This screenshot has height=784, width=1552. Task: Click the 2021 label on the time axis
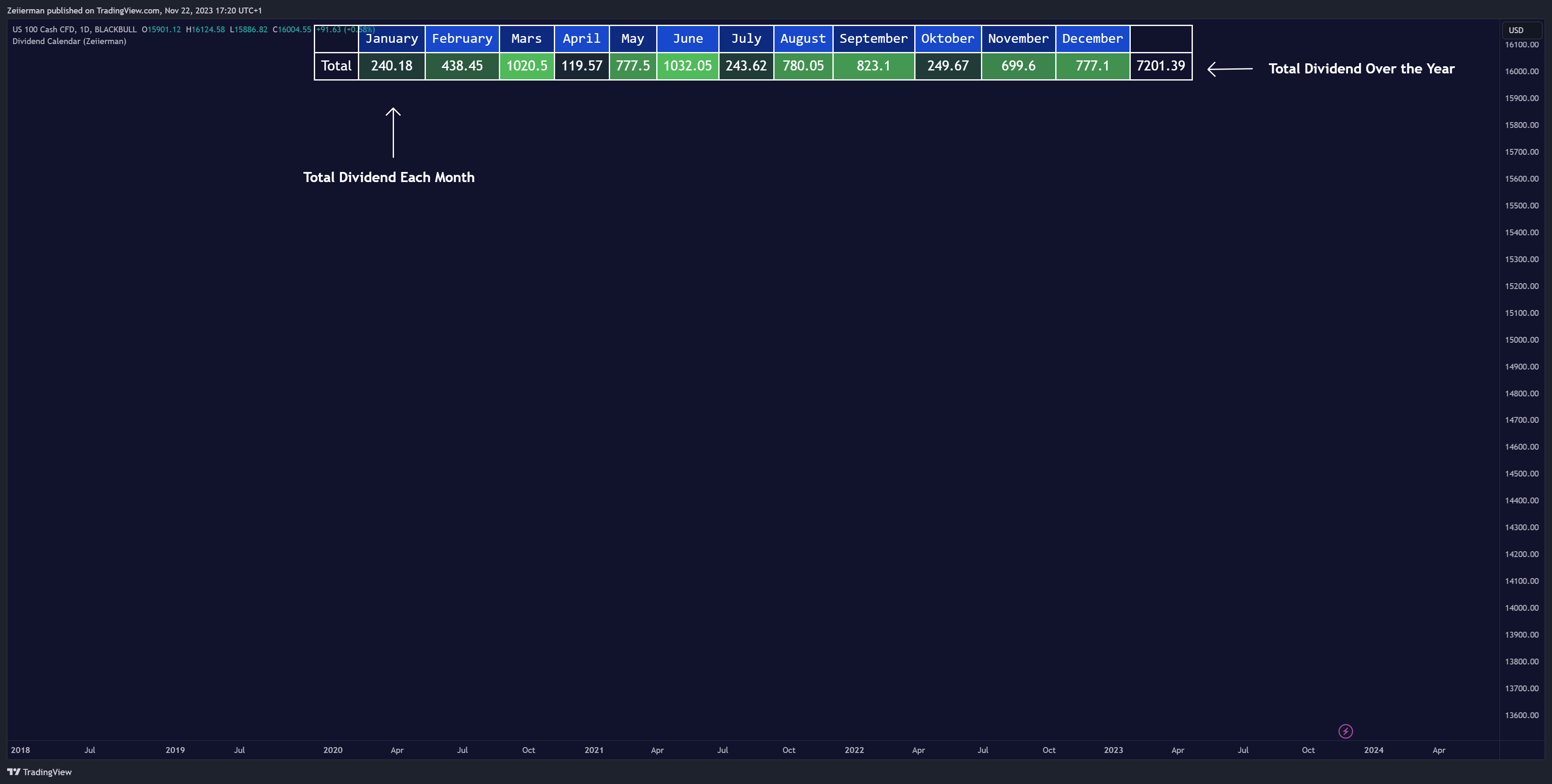[594, 750]
